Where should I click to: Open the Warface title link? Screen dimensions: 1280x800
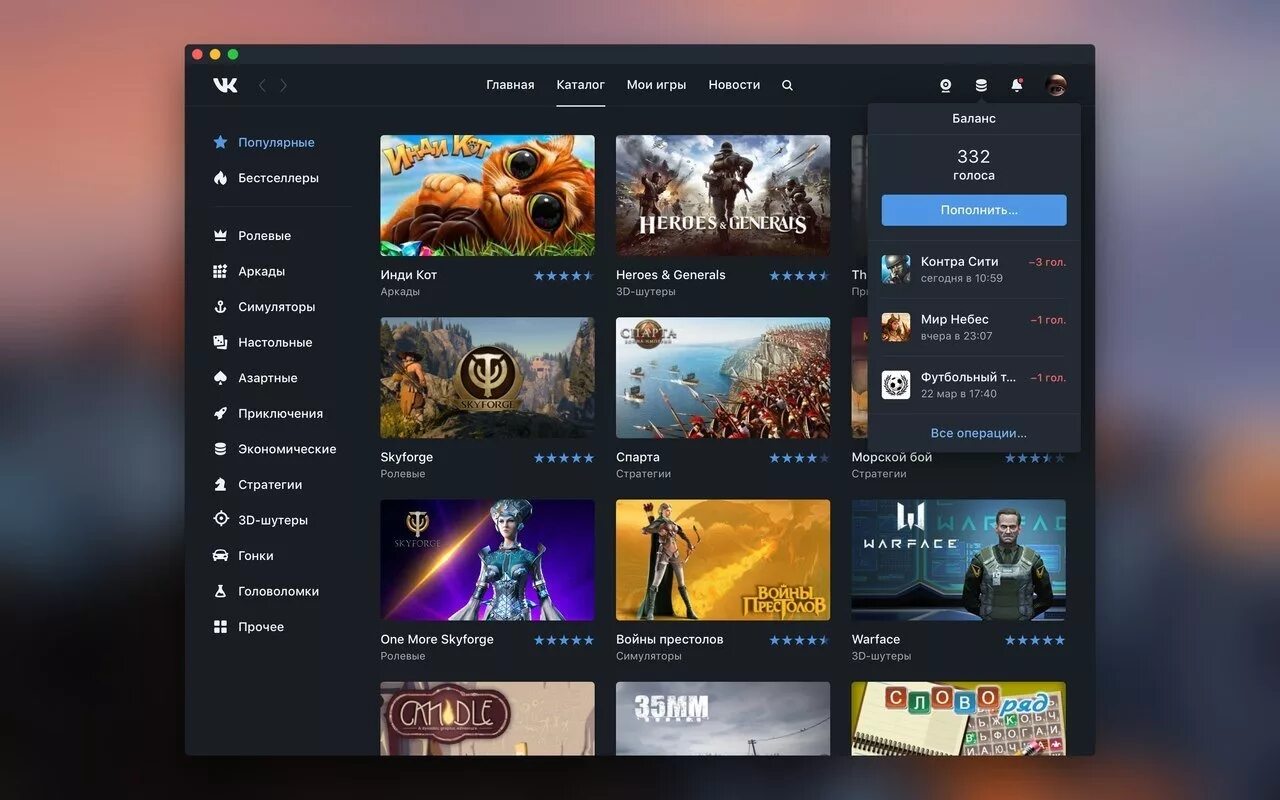click(x=876, y=639)
